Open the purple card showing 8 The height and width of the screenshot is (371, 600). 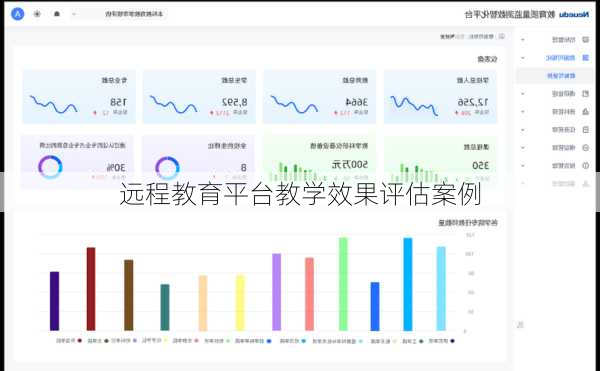click(x=198, y=162)
